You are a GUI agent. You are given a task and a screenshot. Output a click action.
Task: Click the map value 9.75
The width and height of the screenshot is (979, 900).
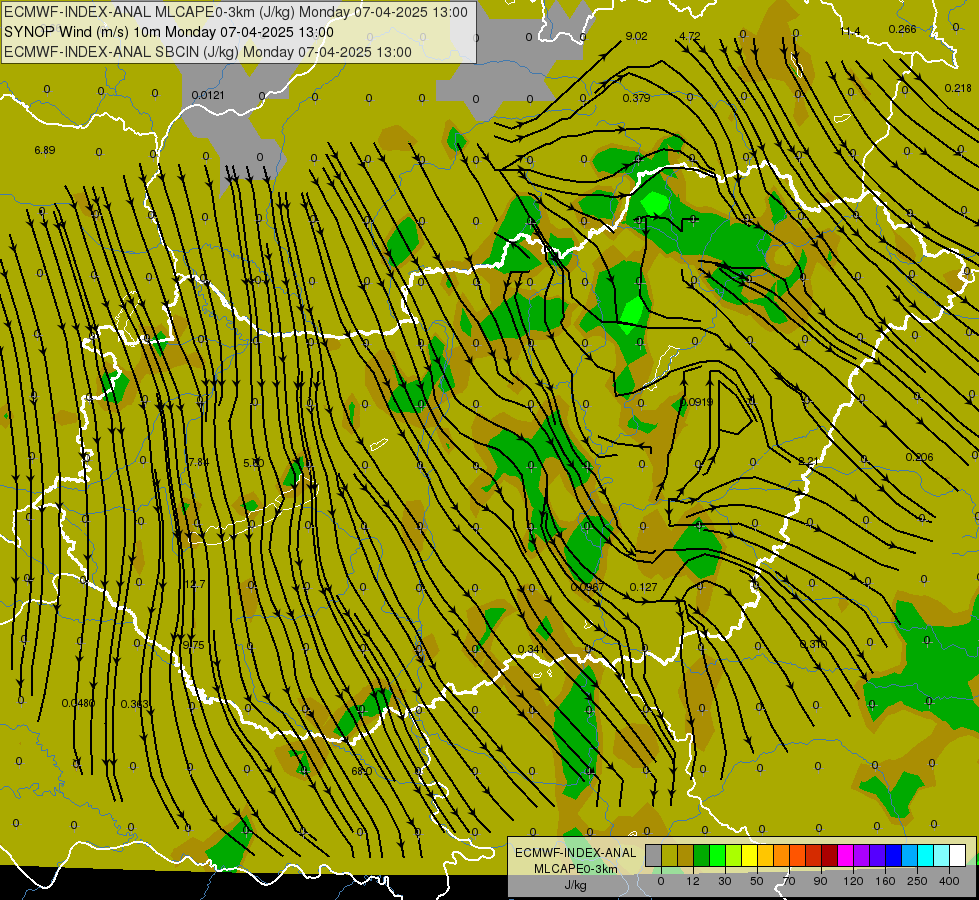(x=194, y=645)
